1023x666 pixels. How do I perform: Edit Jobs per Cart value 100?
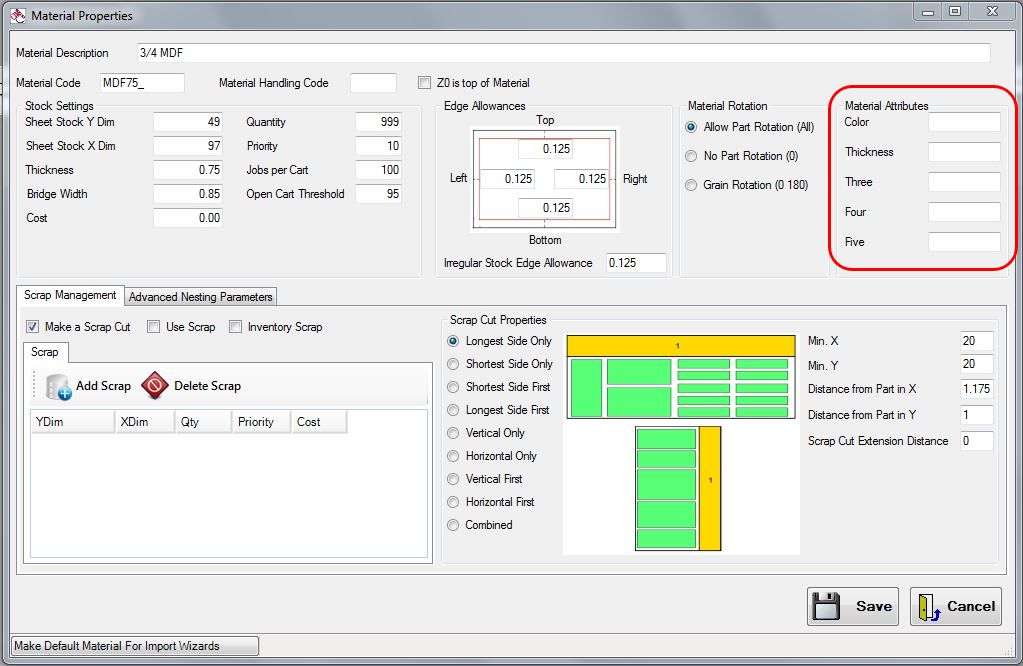coord(378,170)
